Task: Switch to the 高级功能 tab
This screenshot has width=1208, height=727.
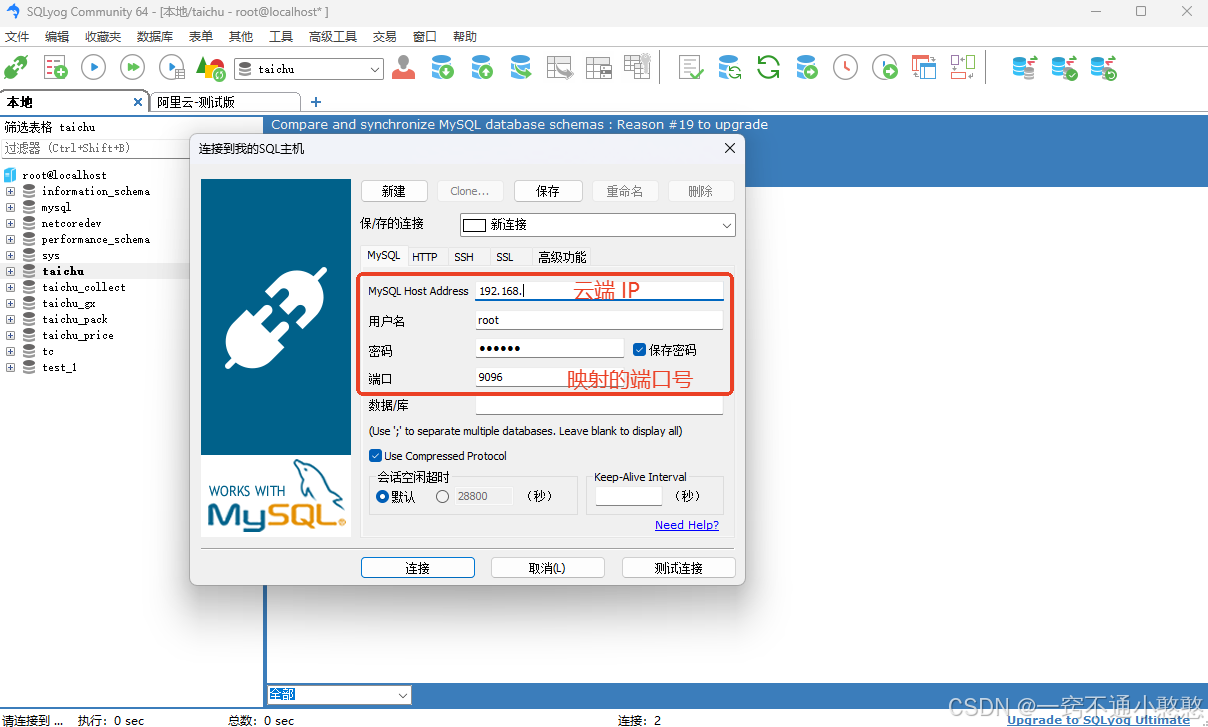Action: (562, 257)
